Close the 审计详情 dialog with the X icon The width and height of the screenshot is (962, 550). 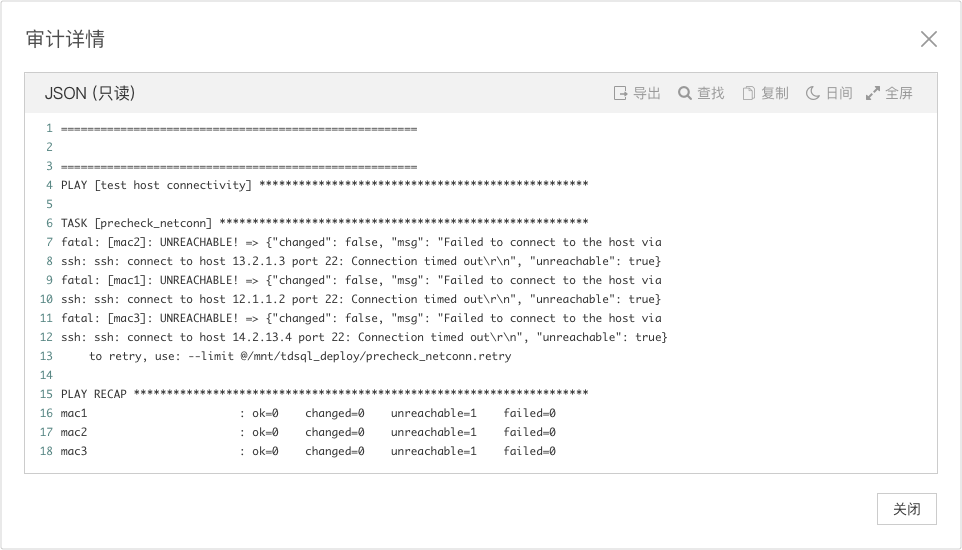[x=929, y=39]
